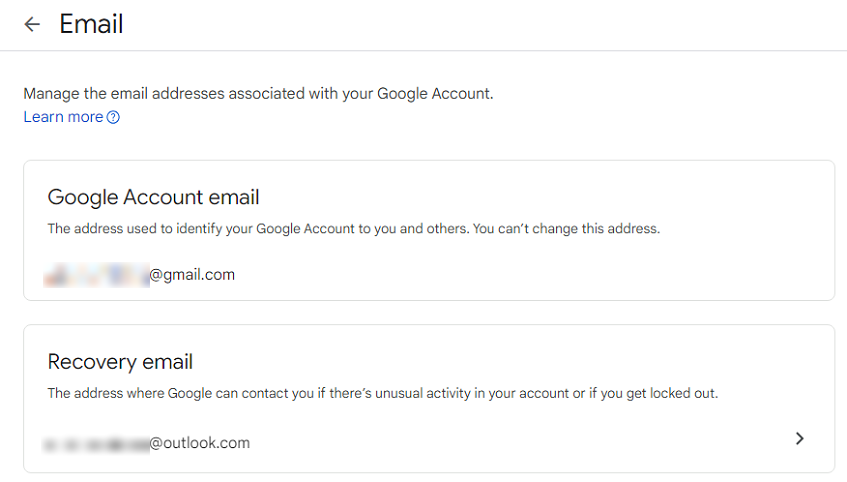Click the question mark help icon
847x482 pixels.
coord(113,117)
